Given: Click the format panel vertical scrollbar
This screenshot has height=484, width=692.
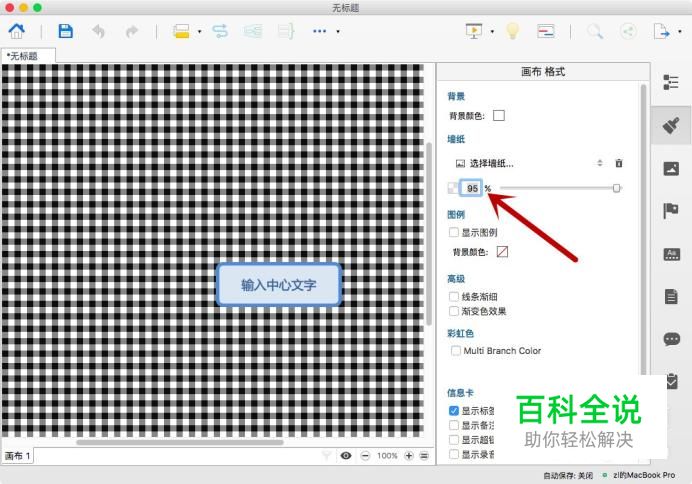Looking at the screenshot, I should click(x=643, y=229).
